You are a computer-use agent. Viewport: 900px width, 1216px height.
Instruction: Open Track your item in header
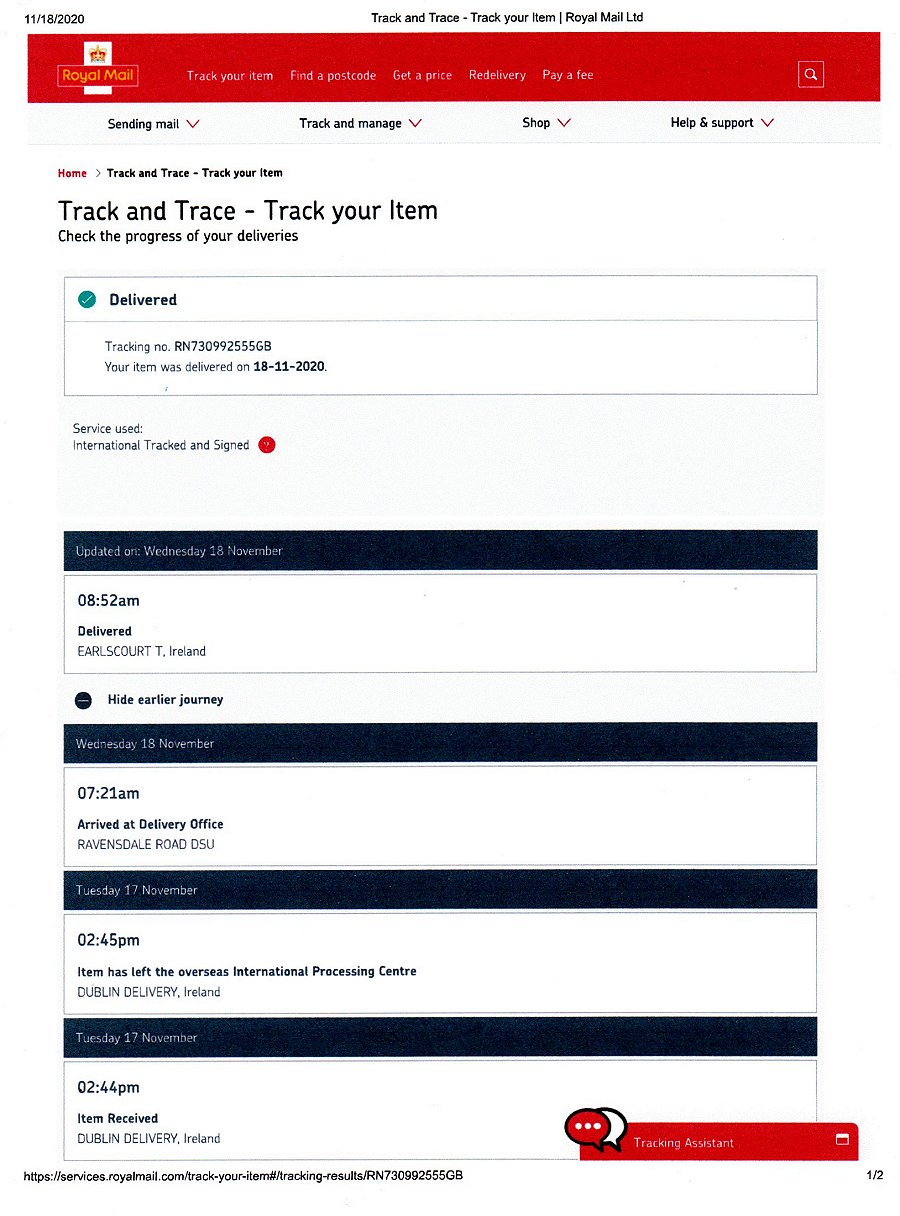tap(230, 76)
